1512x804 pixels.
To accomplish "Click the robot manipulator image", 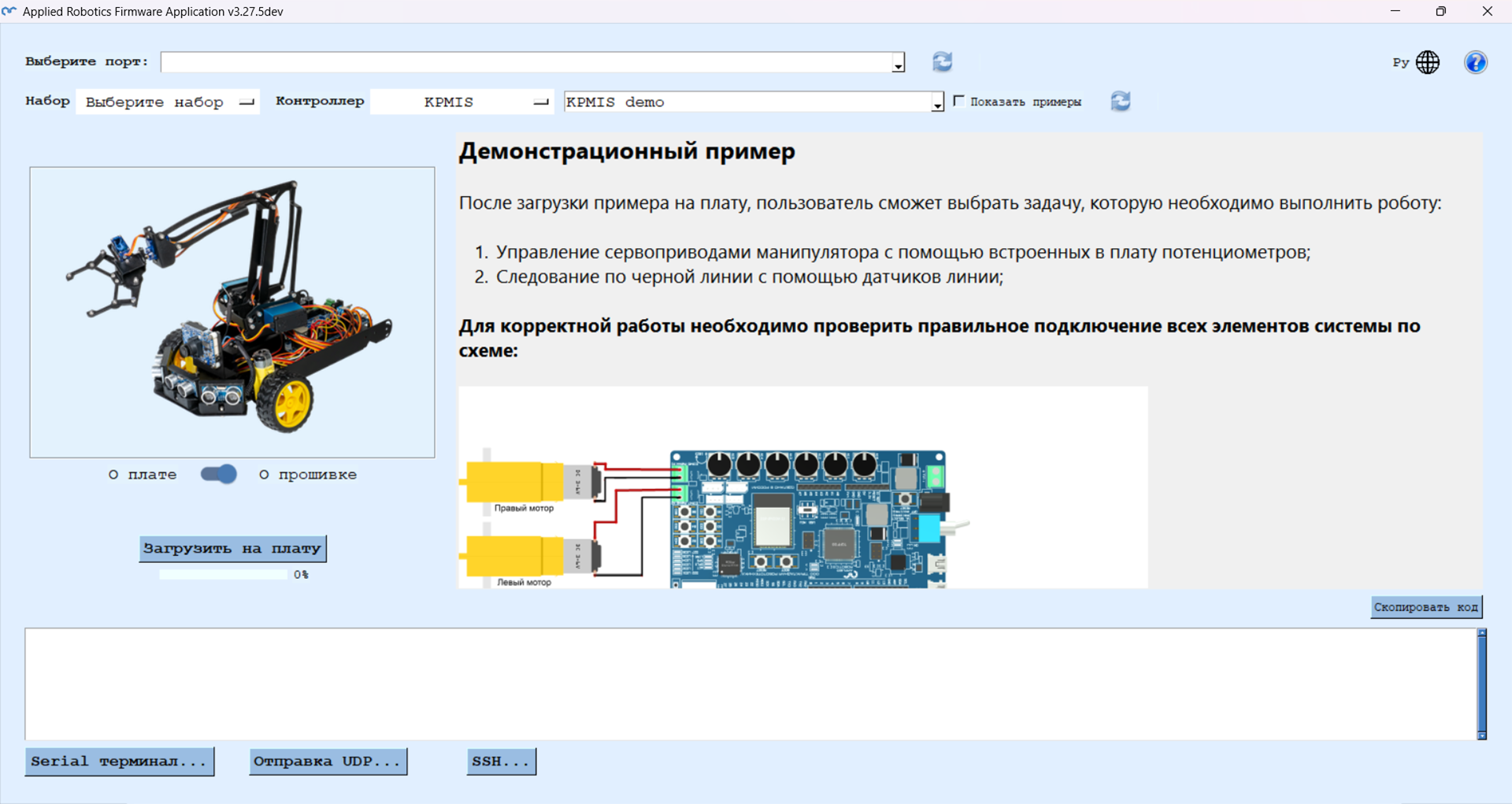I will click(232, 312).
